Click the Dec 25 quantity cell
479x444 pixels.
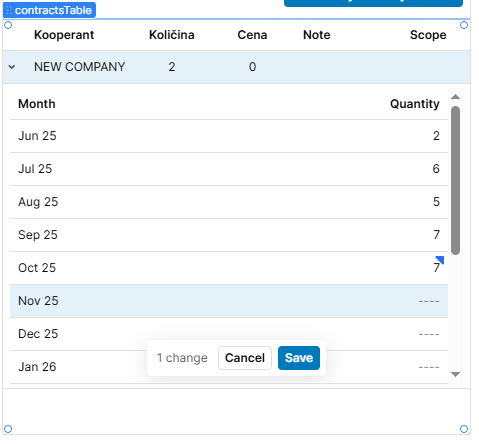point(429,334)
